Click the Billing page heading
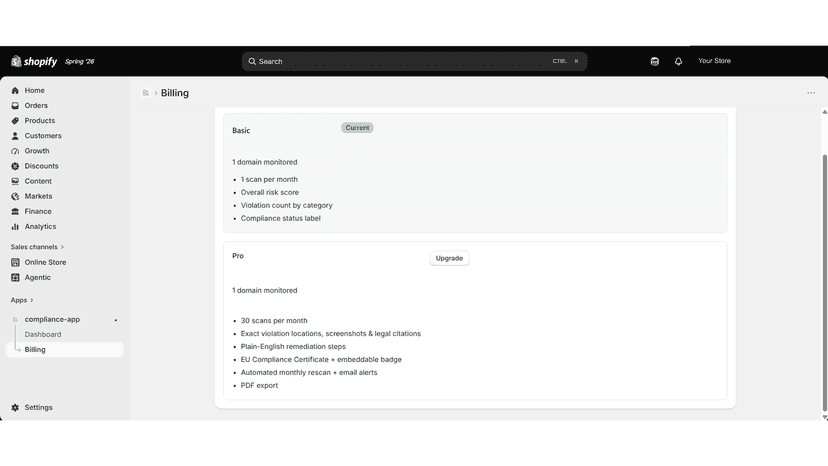Image resolution: width=828 pixels, height=466 pixels. [x=175, y=93]
